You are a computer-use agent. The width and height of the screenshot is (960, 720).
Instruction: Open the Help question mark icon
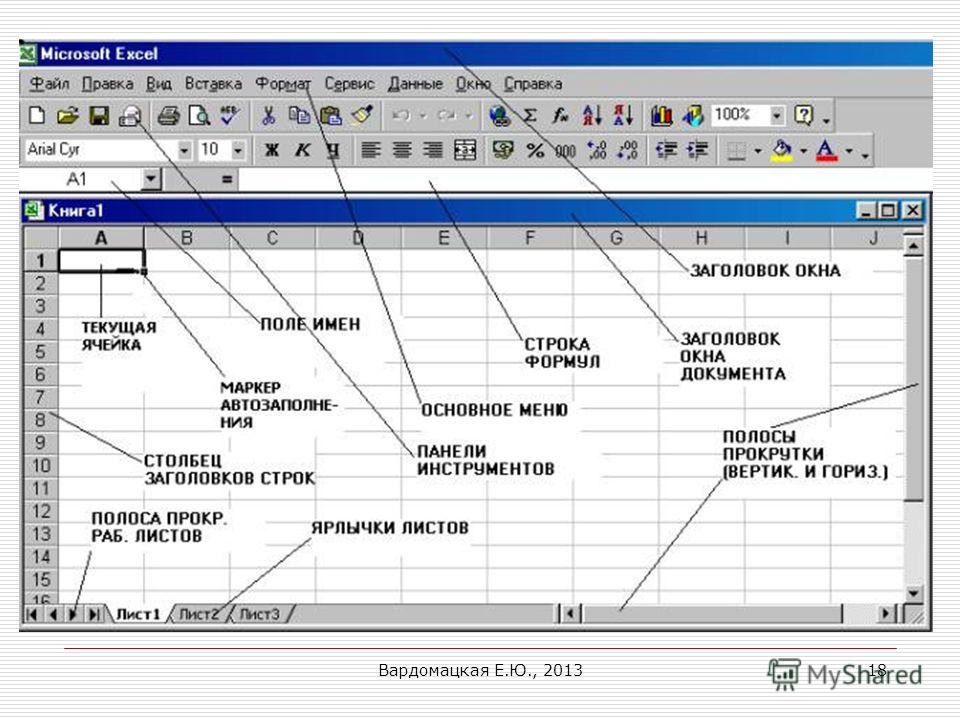pyautogui.click(x=804, y=115)
